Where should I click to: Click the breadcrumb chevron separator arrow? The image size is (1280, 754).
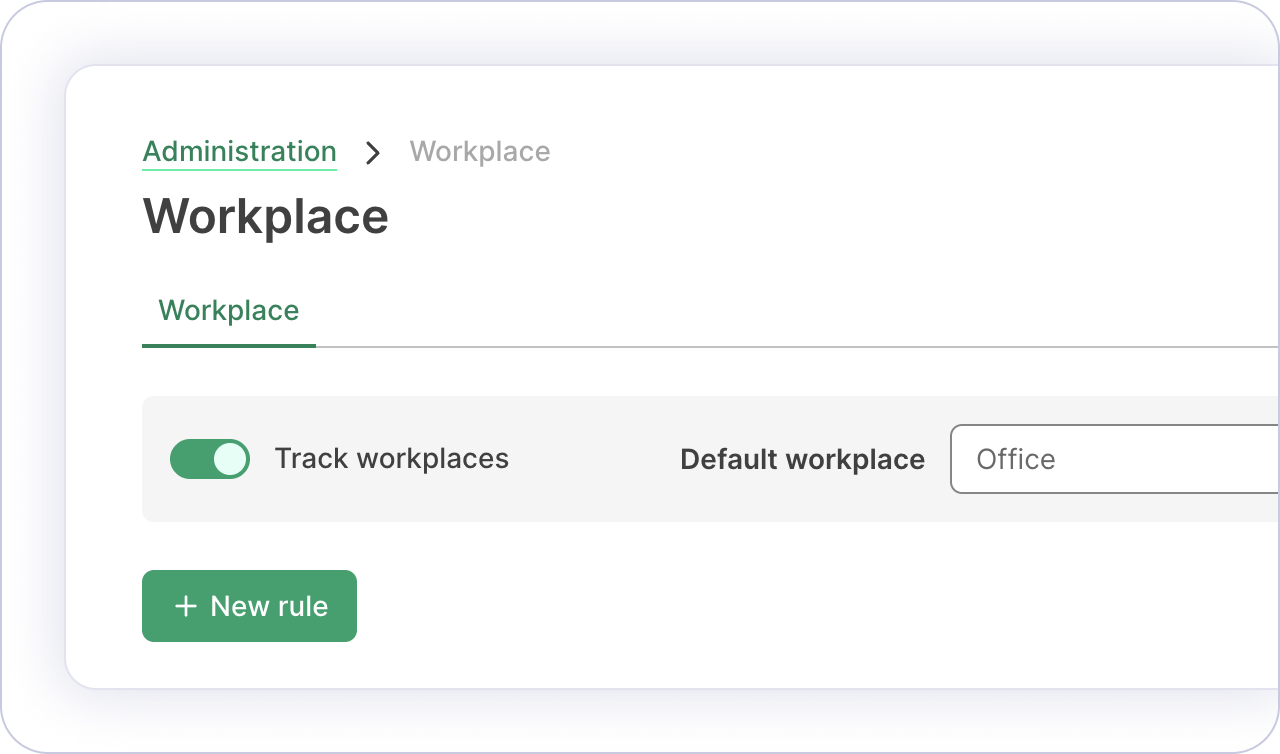(373, 153)
